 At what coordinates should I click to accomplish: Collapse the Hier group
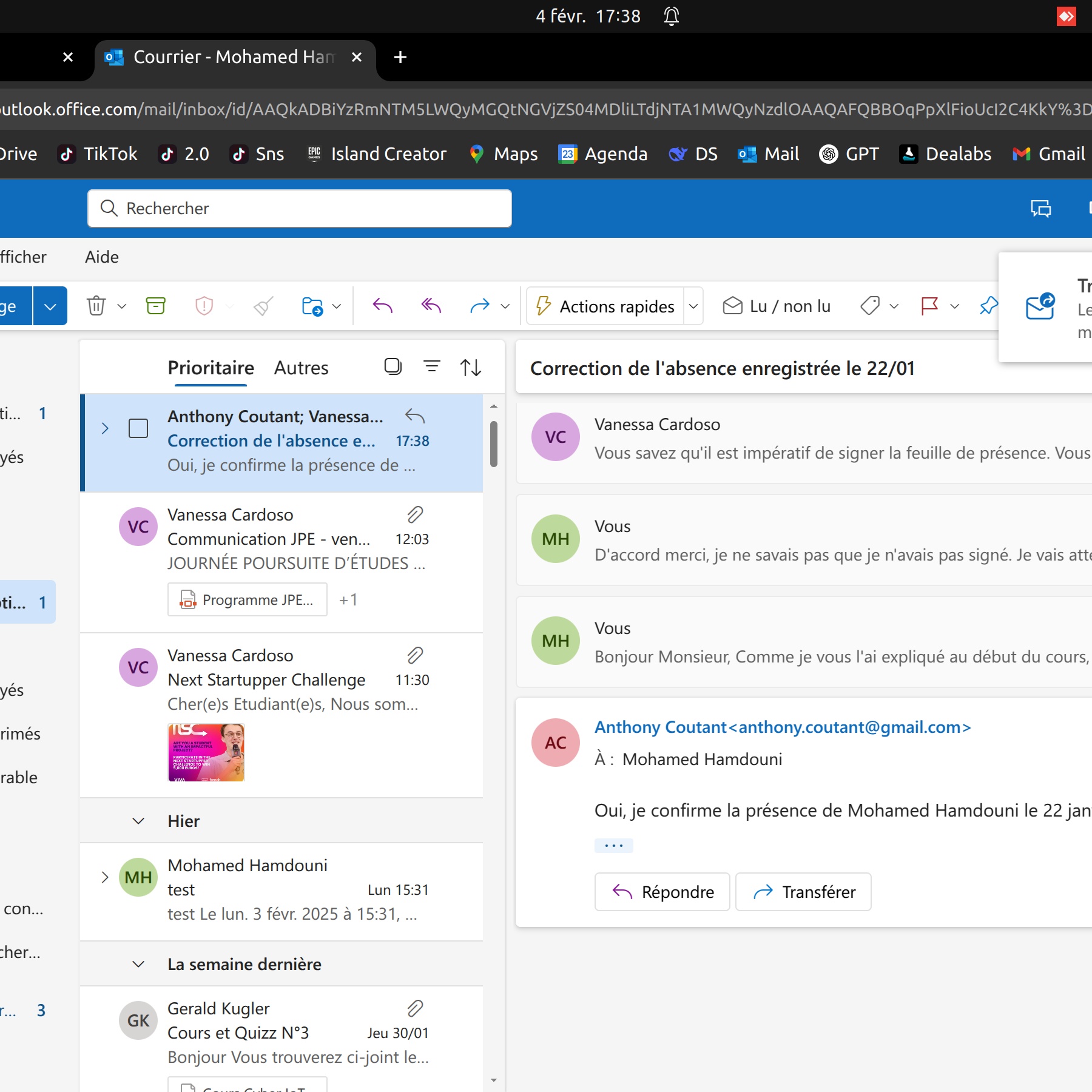click(138, 821)
